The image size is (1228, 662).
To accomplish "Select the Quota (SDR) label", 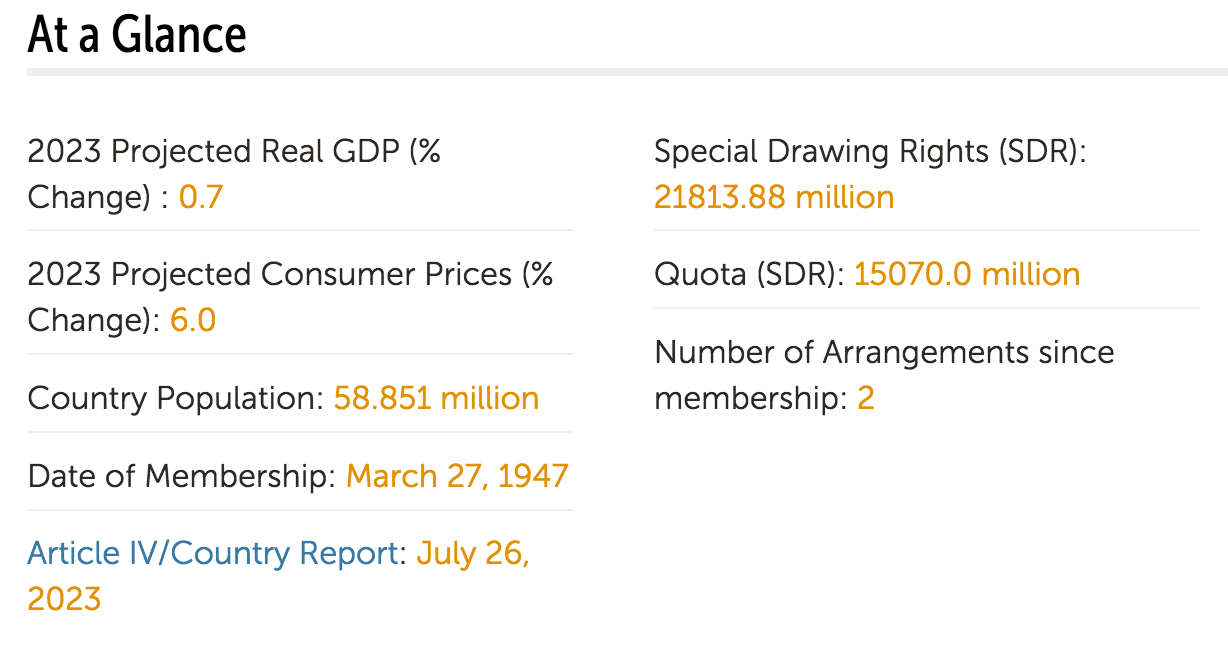I will pyautogui.click(x=748, y=274).
